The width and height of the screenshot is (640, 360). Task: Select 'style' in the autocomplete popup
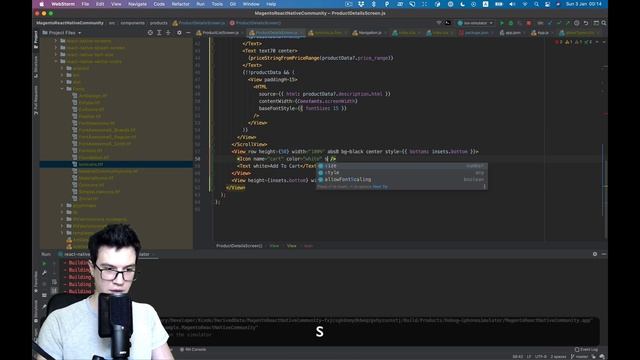click(401, 173)
